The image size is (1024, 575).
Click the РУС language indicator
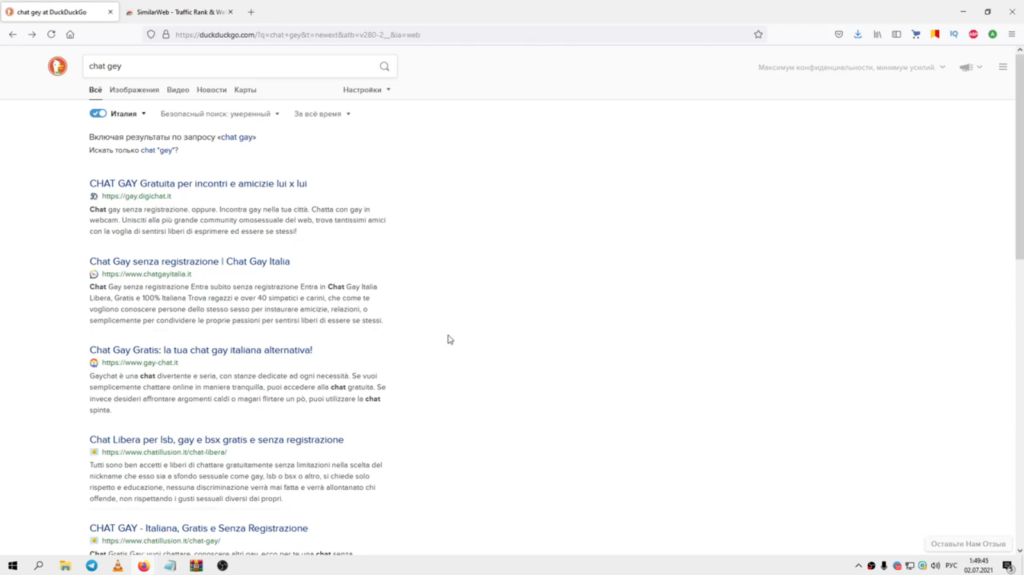[x=952, y=566]
